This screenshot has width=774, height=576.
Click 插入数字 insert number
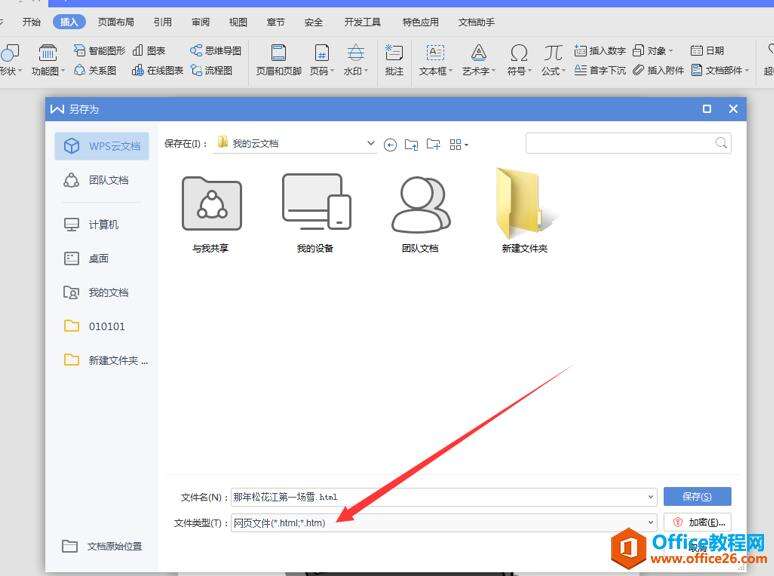pos(600,50)
